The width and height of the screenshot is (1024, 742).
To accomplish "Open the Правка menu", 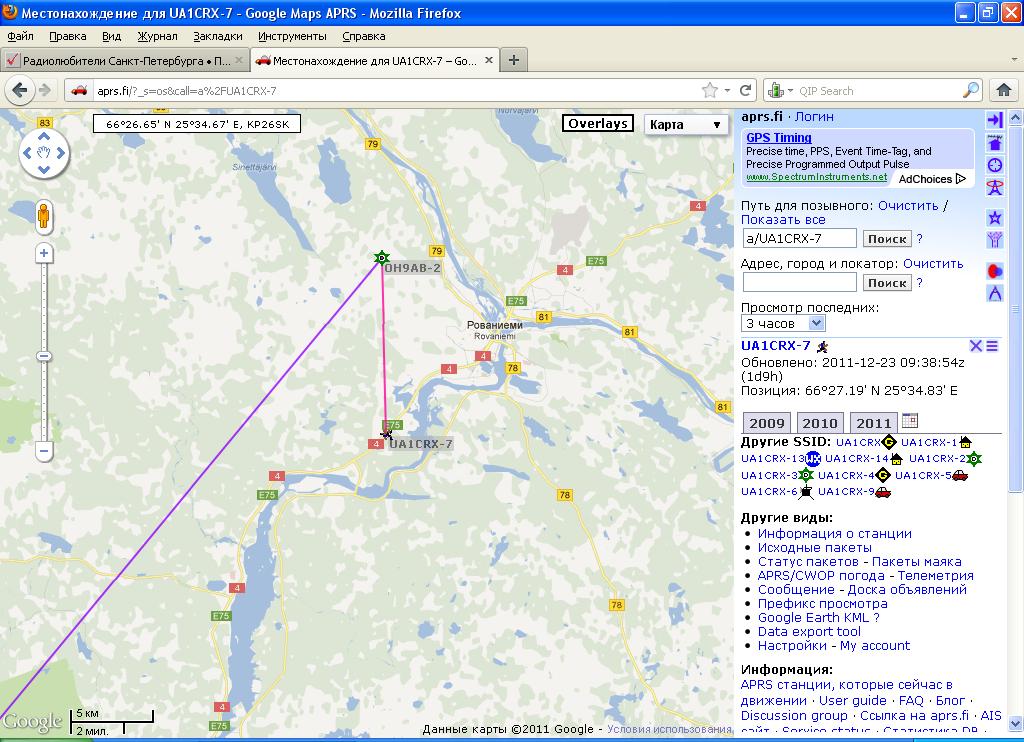I will [x=68, y=36].
